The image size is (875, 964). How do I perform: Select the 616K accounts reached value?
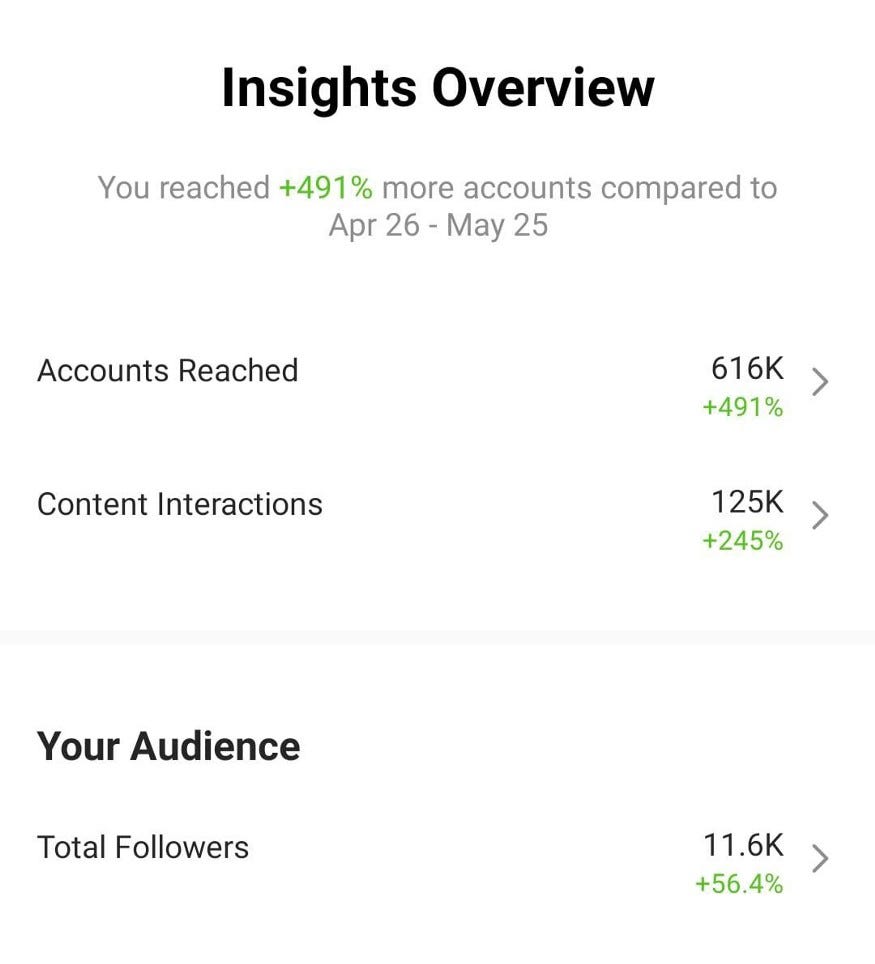(x=748, y=369)
